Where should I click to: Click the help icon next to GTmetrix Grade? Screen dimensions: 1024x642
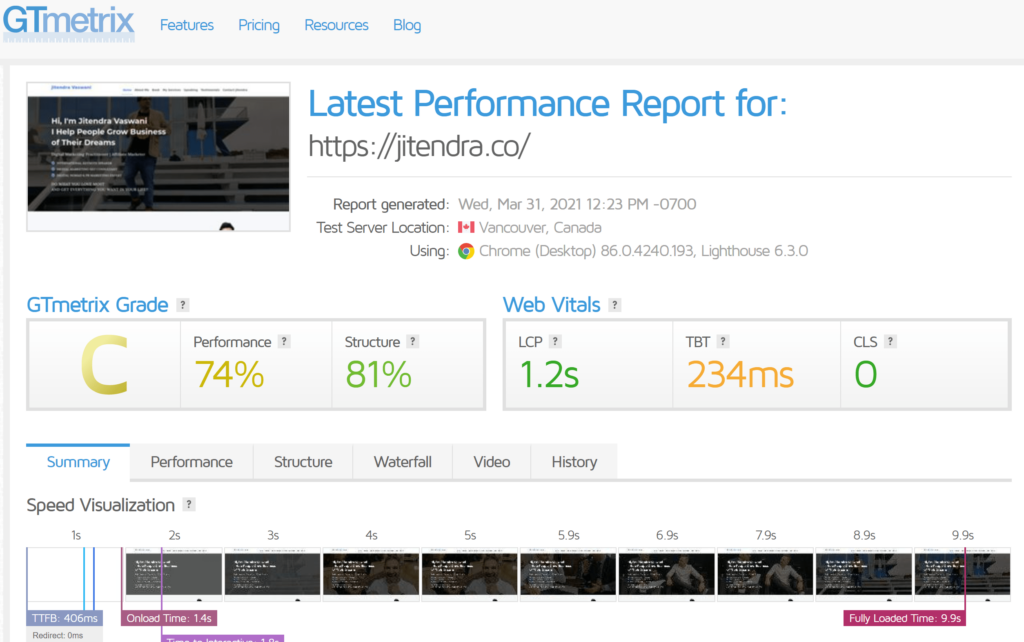coord(183,305)
